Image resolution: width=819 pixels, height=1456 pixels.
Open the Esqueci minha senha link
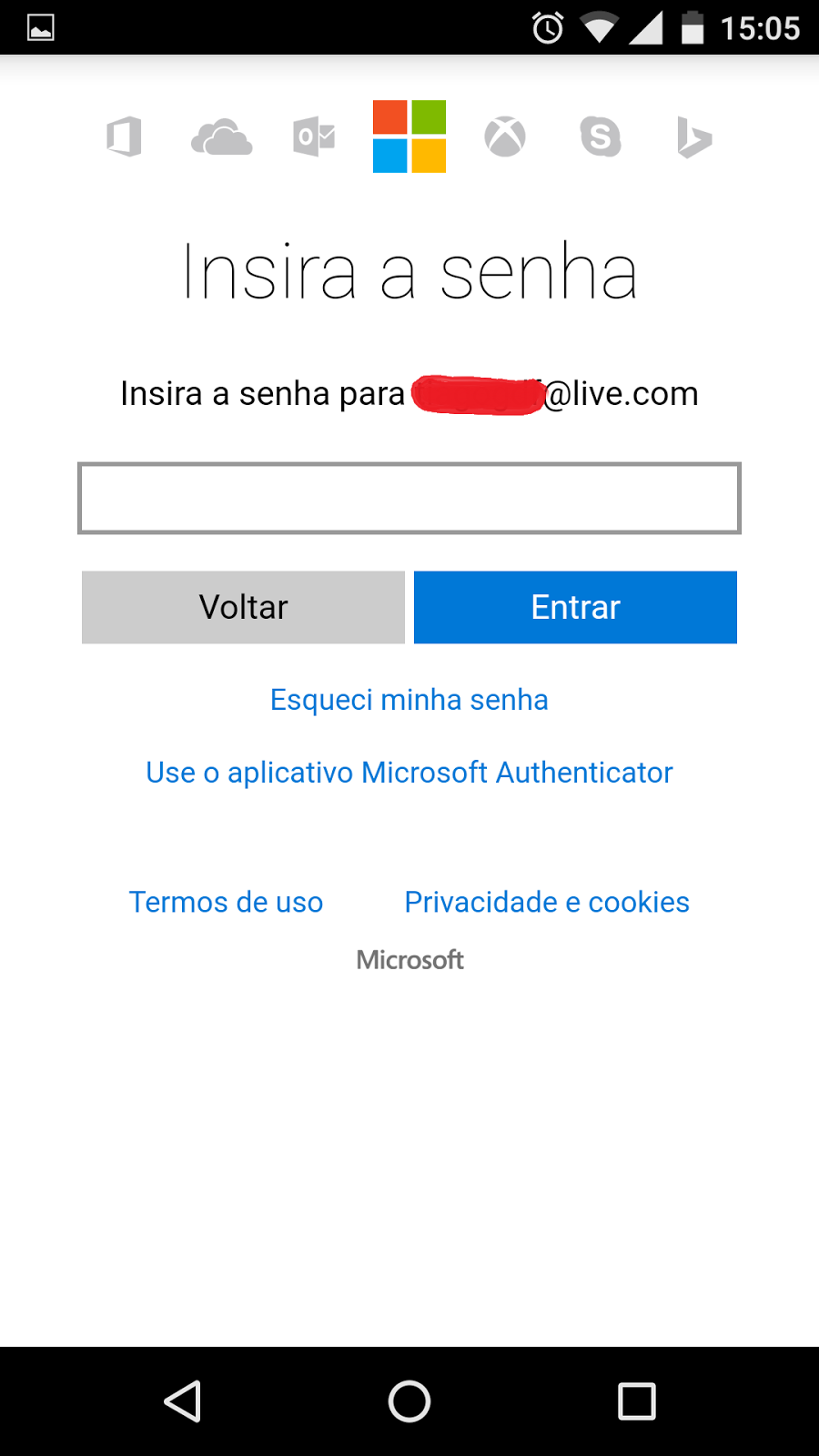click(409, 700)
